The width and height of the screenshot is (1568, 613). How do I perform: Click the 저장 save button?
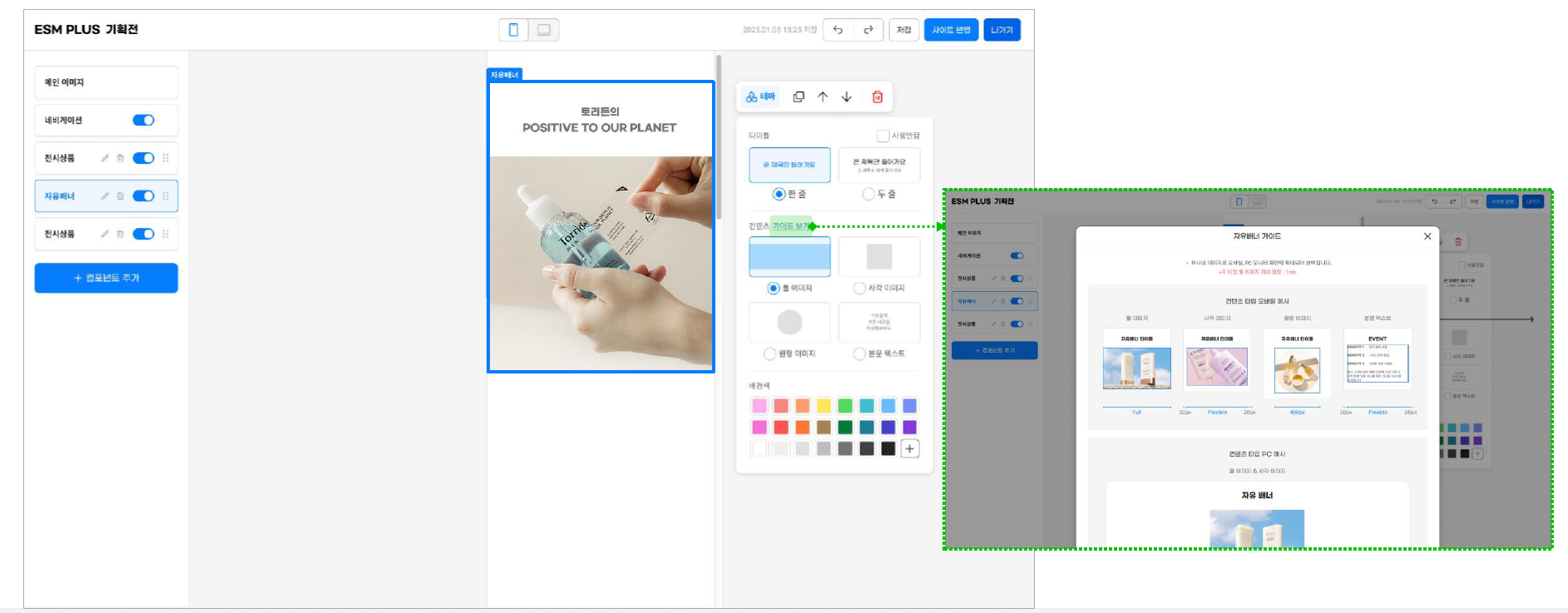pyautogui.click(x=904, y=30)
